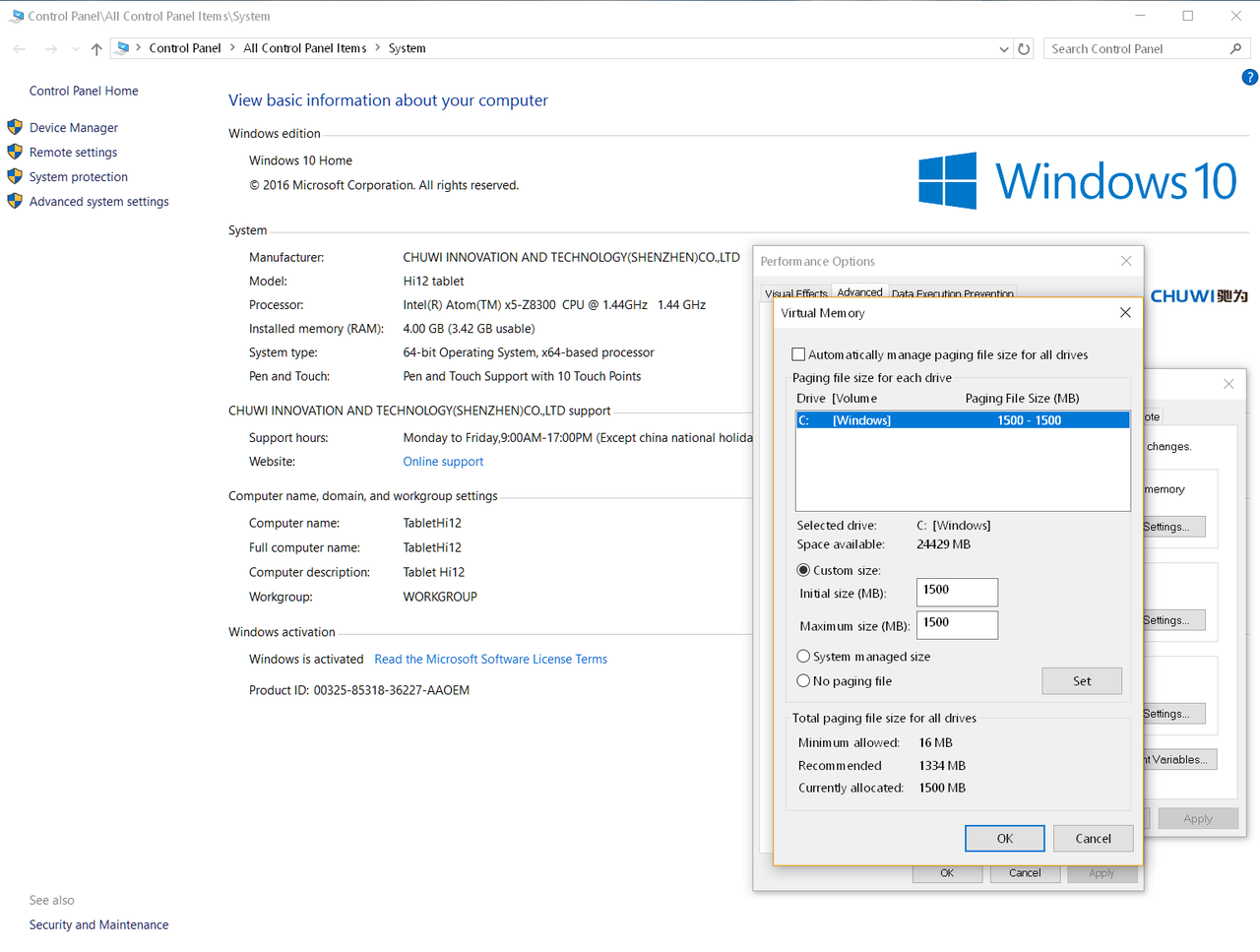Click the CHUWI manufacturer logo

pos(1199,295)
